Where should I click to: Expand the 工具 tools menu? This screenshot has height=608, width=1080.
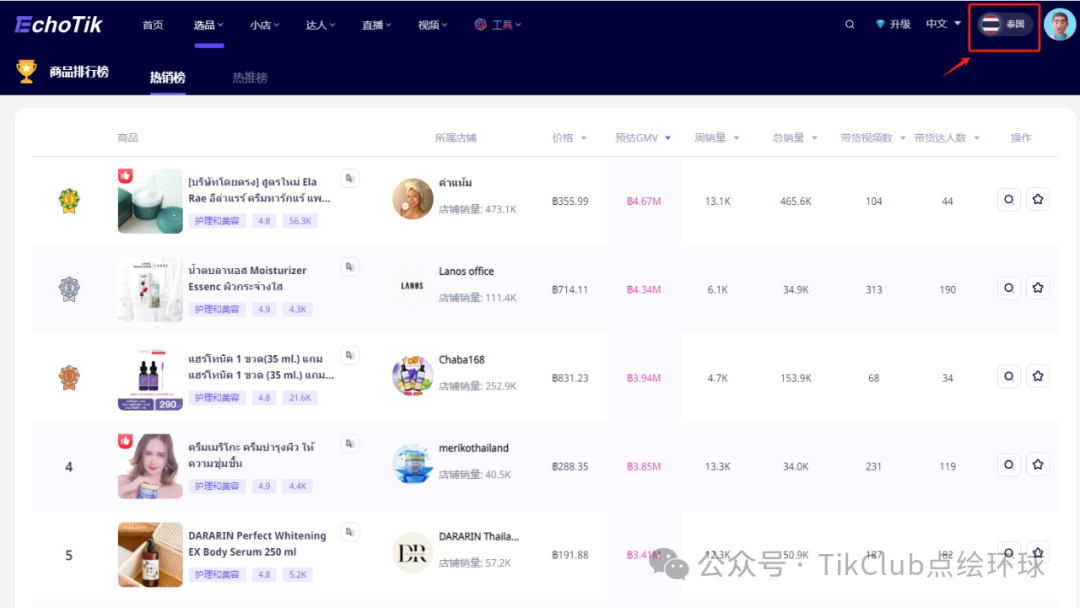point(498,25)
